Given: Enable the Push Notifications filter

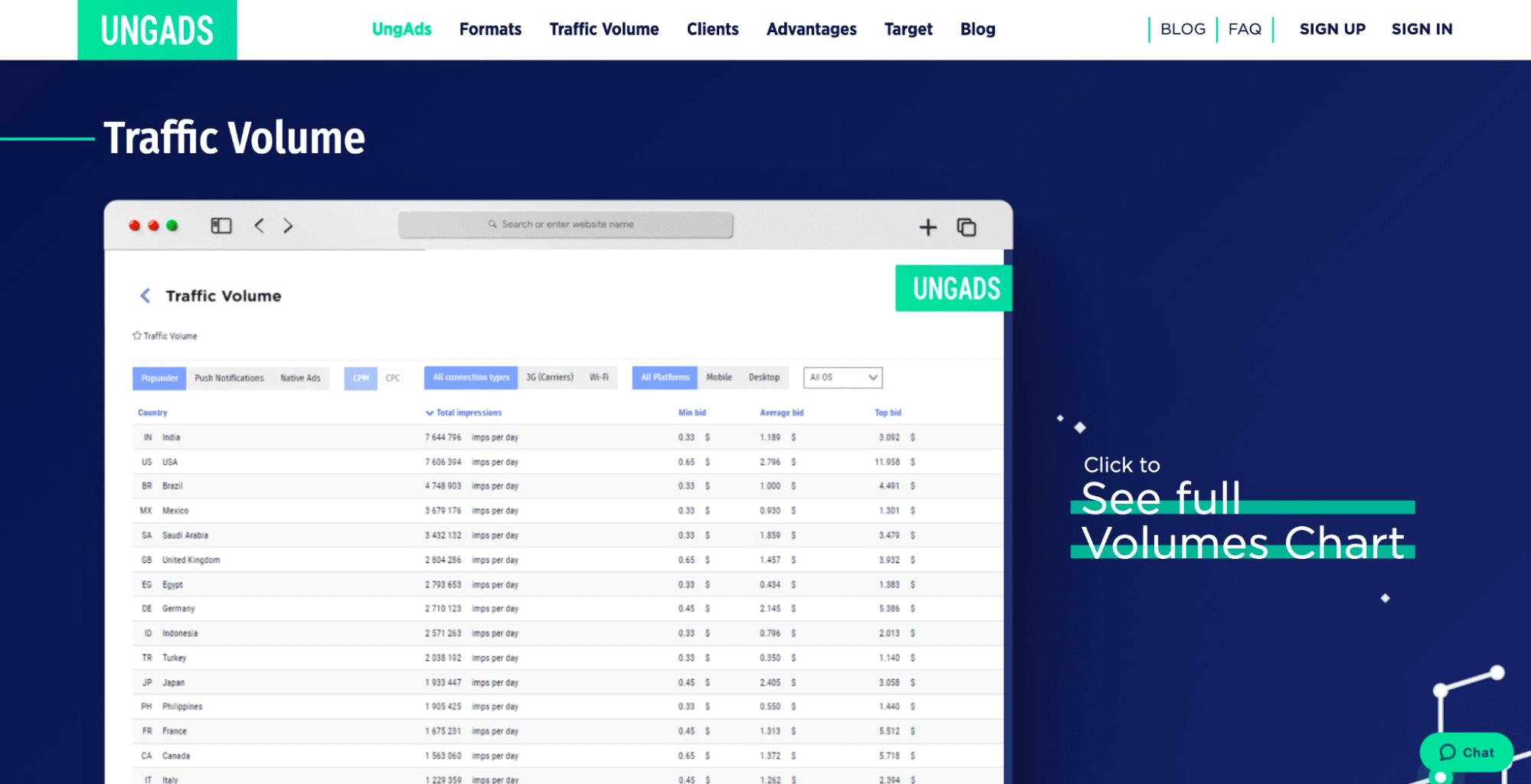Looking at the screenshot, I should point(230,377).
